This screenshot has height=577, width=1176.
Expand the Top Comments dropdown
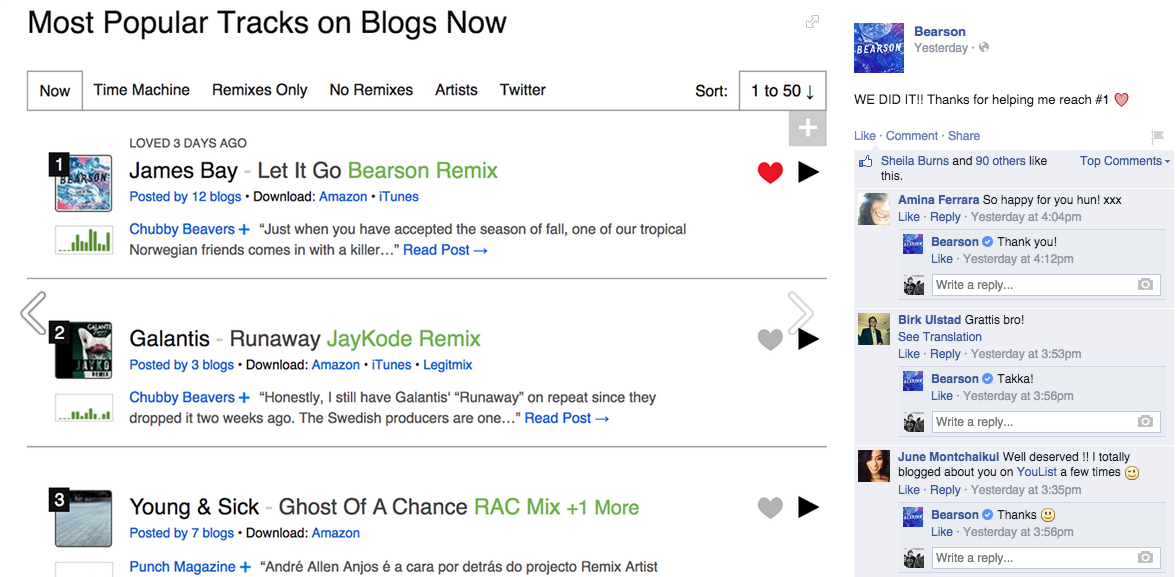[1124, 161]
